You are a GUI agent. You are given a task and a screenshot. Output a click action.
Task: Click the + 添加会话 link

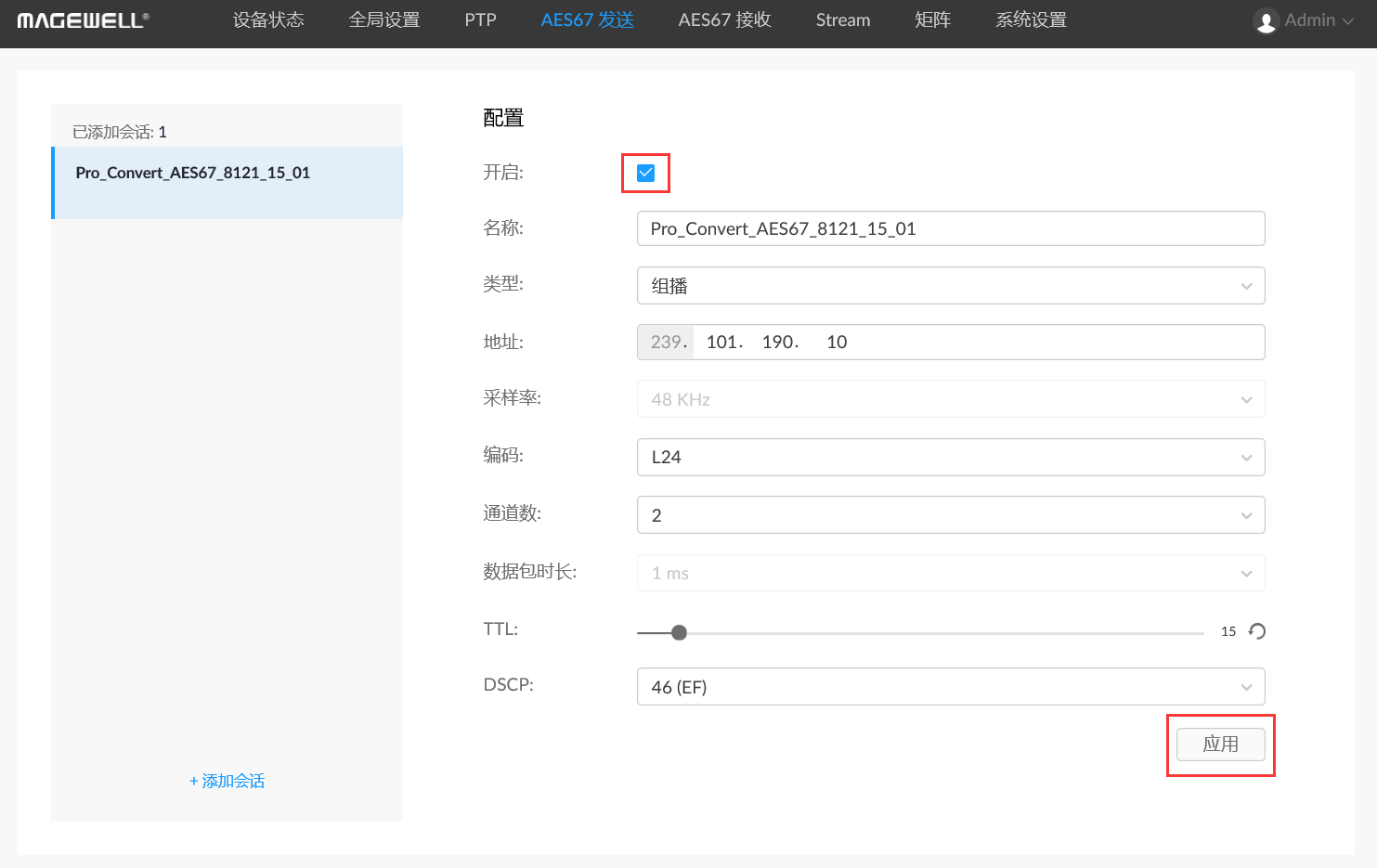pos(227,781)
